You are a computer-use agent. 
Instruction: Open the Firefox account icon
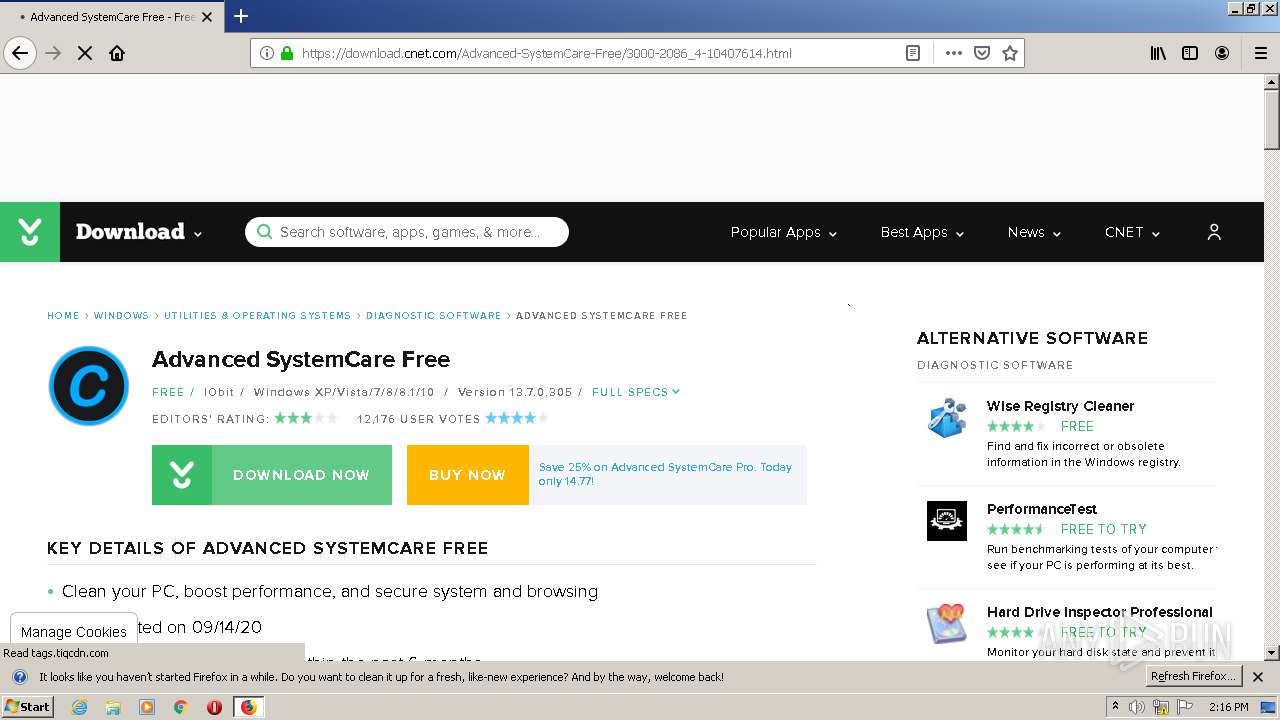pyautogui.click(x=1222, y=53)
